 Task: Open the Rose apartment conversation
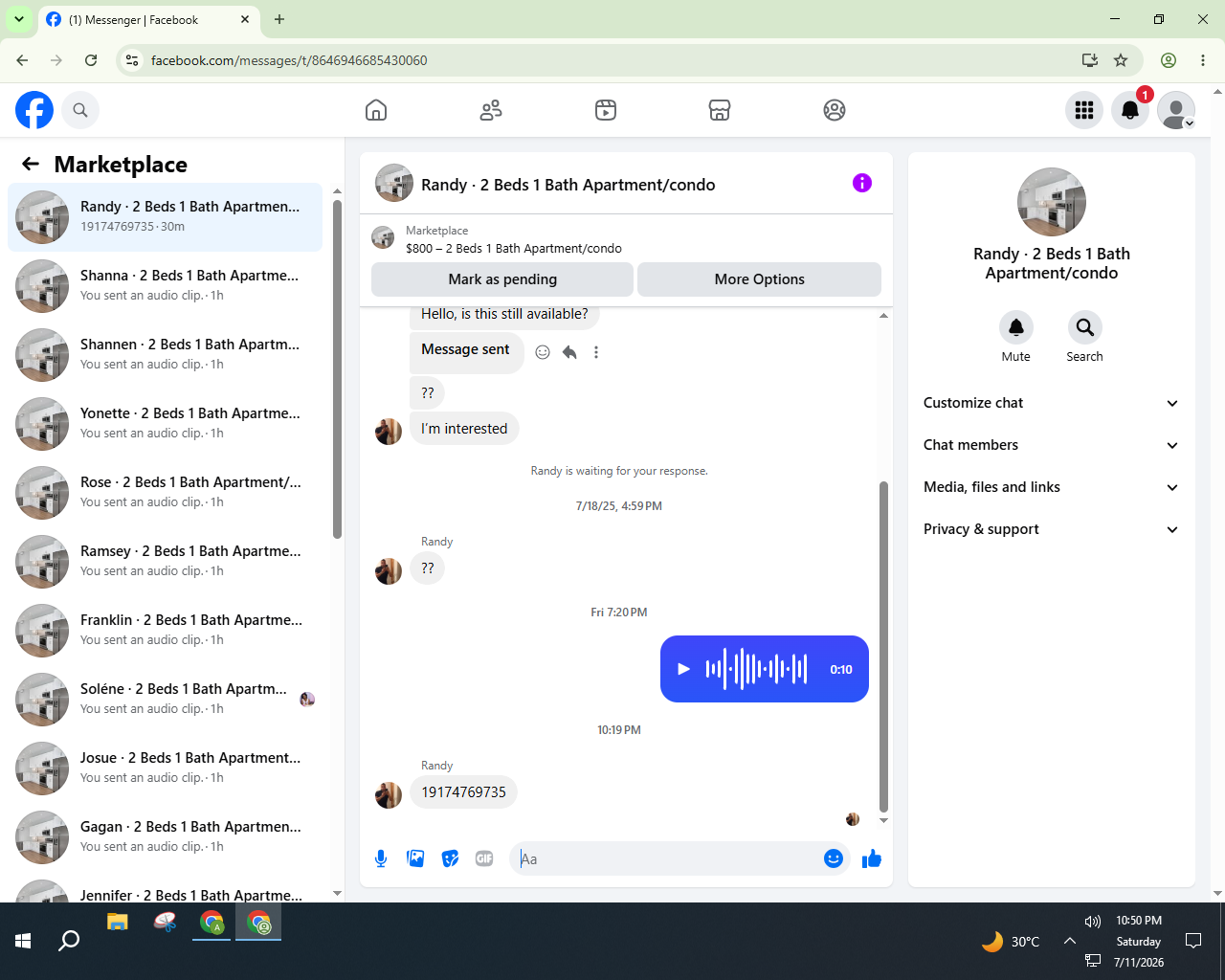[166, 493]
